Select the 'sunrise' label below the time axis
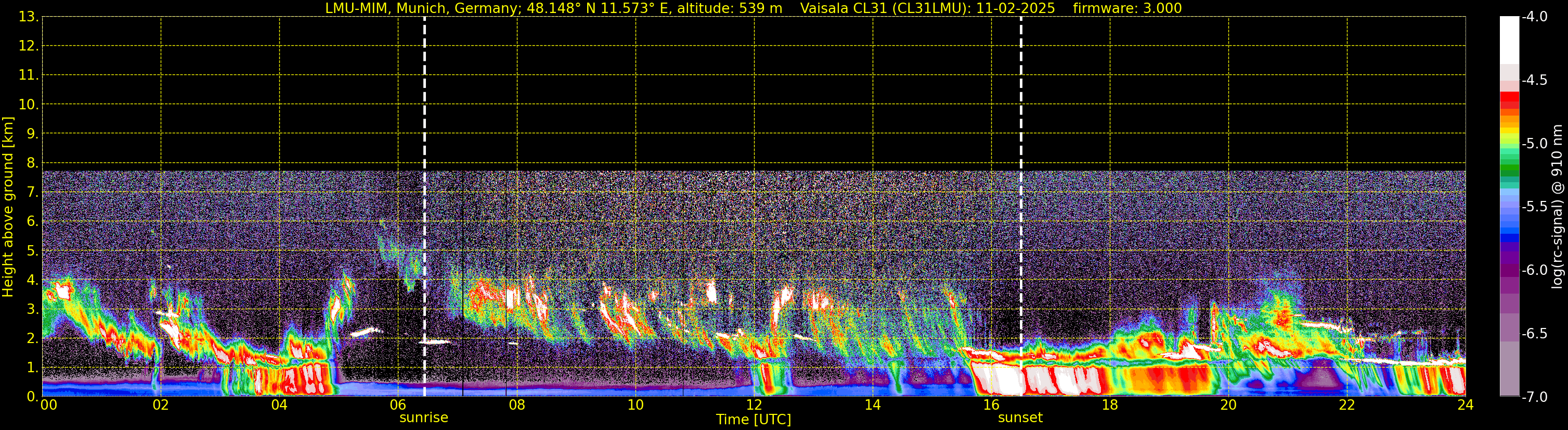This screenshot has width=1568, height=430. click(x=424, y=418)
